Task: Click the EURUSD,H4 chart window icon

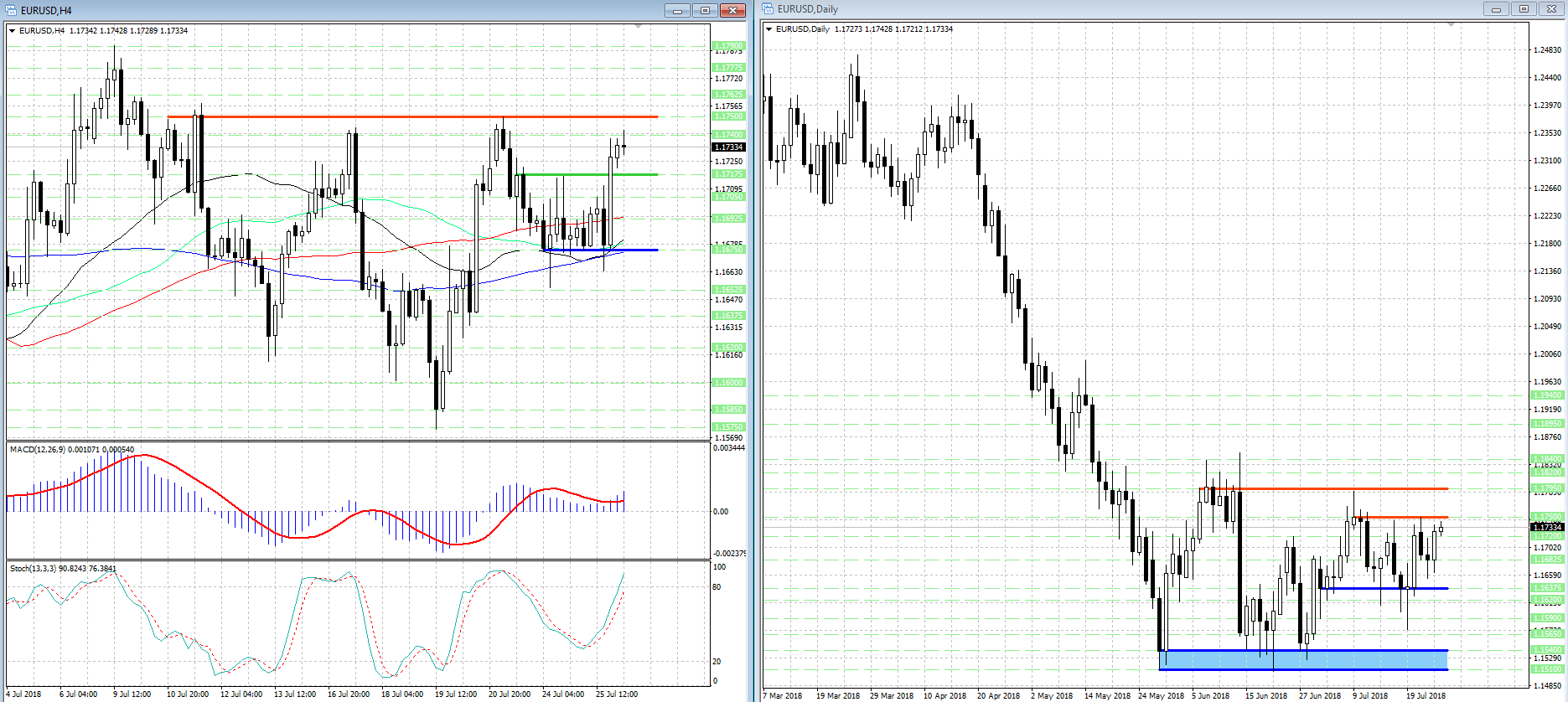Action: pos(12,10)
